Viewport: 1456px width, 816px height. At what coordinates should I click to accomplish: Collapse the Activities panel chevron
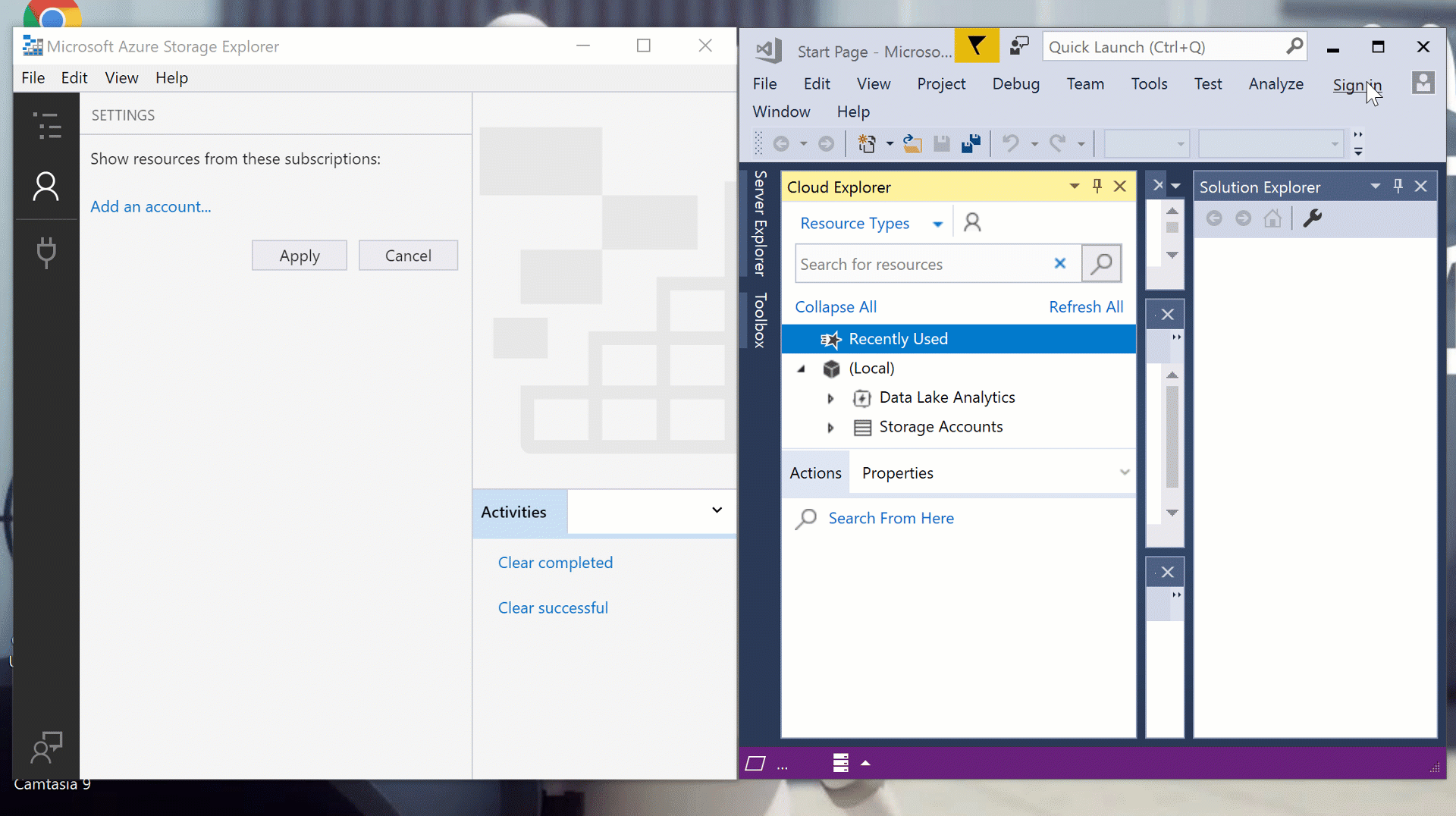[x=717, y=510]
